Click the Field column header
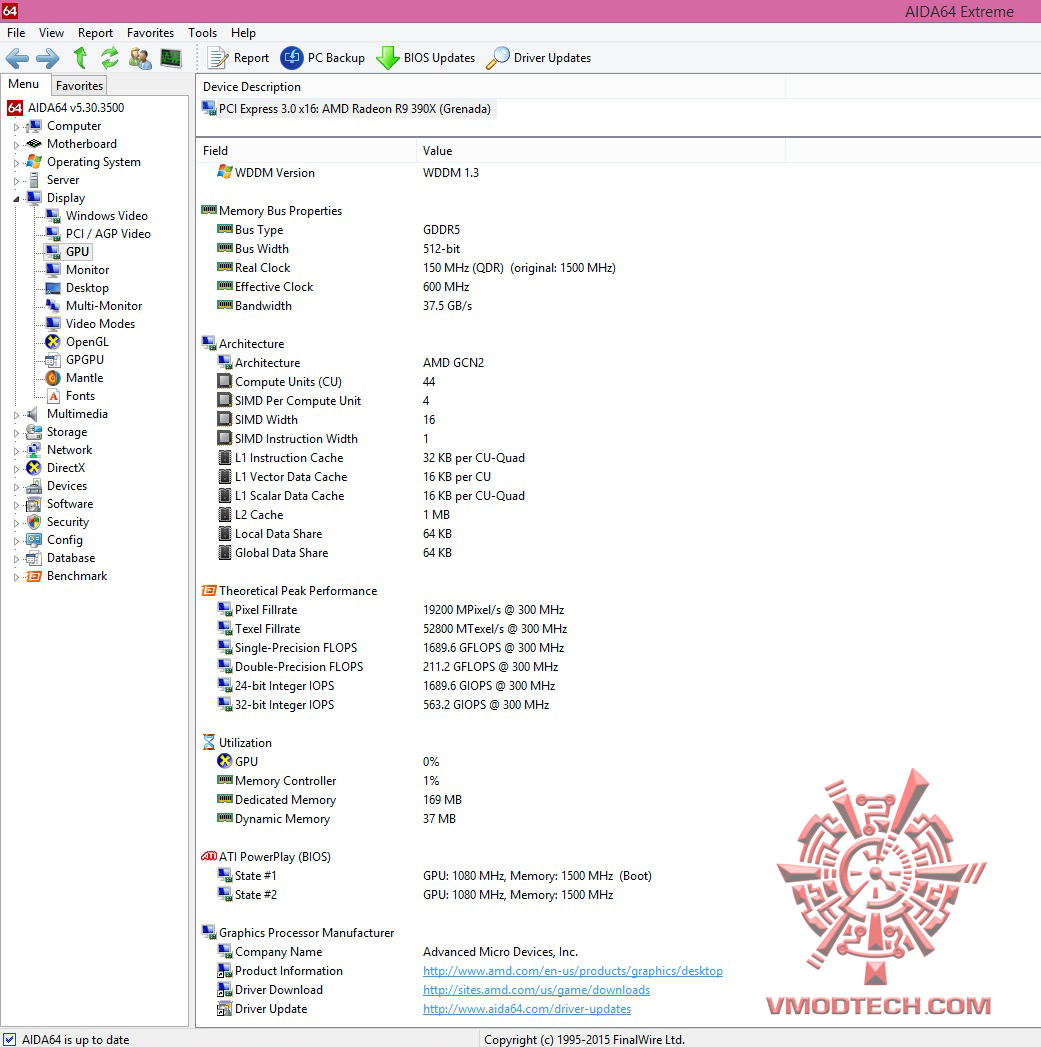 click(306, 151)
